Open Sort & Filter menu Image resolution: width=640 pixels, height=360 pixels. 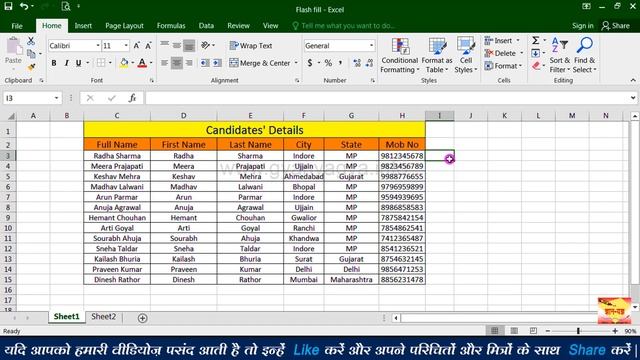coord(560,56)
